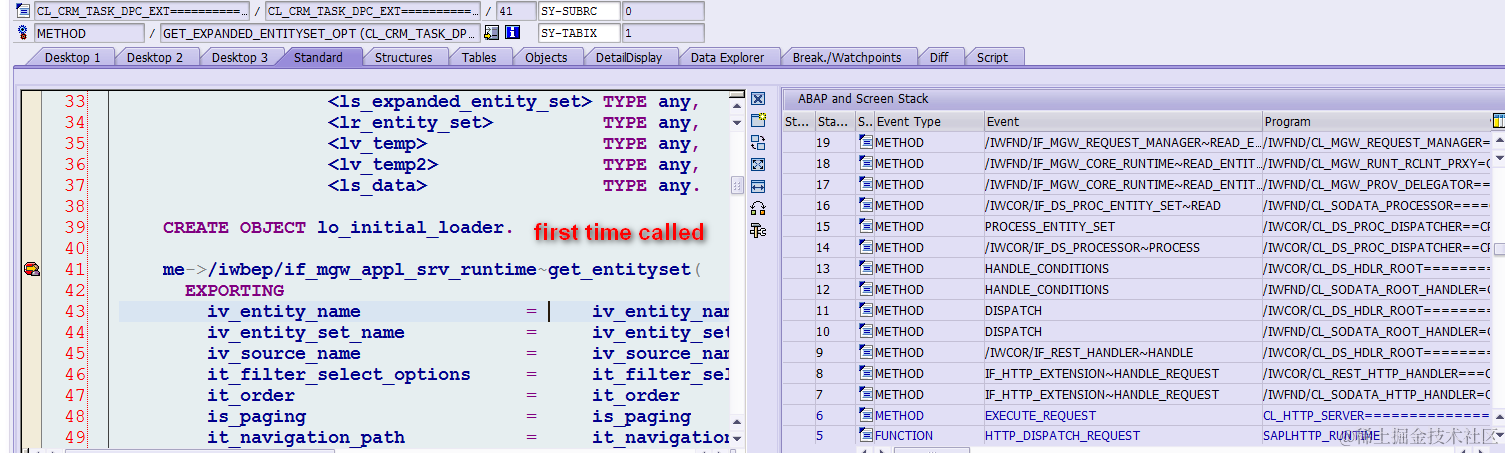
Task: Open the Objects tab
Action: [x=546, y=57]
